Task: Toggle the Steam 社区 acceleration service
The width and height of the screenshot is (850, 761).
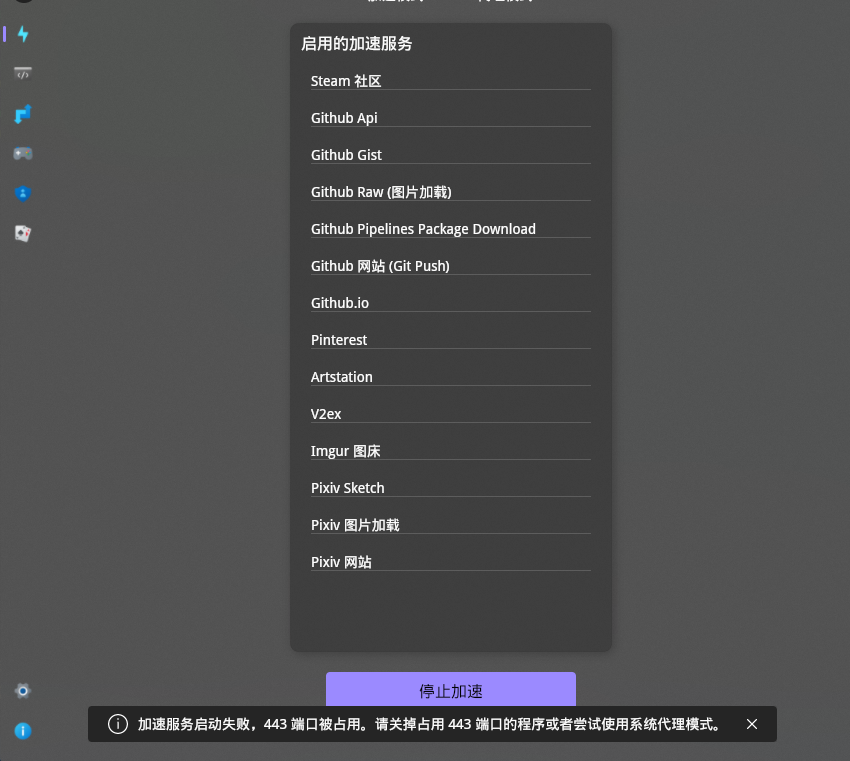Action: point(450,81)
